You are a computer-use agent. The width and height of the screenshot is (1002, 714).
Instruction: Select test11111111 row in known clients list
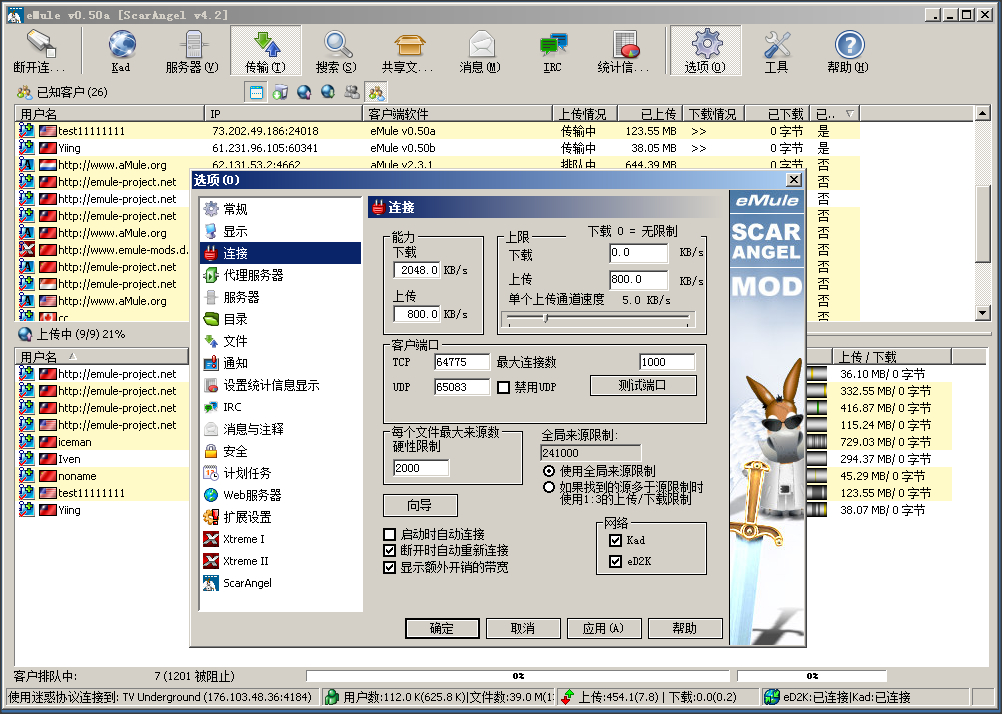pos(438,131)
